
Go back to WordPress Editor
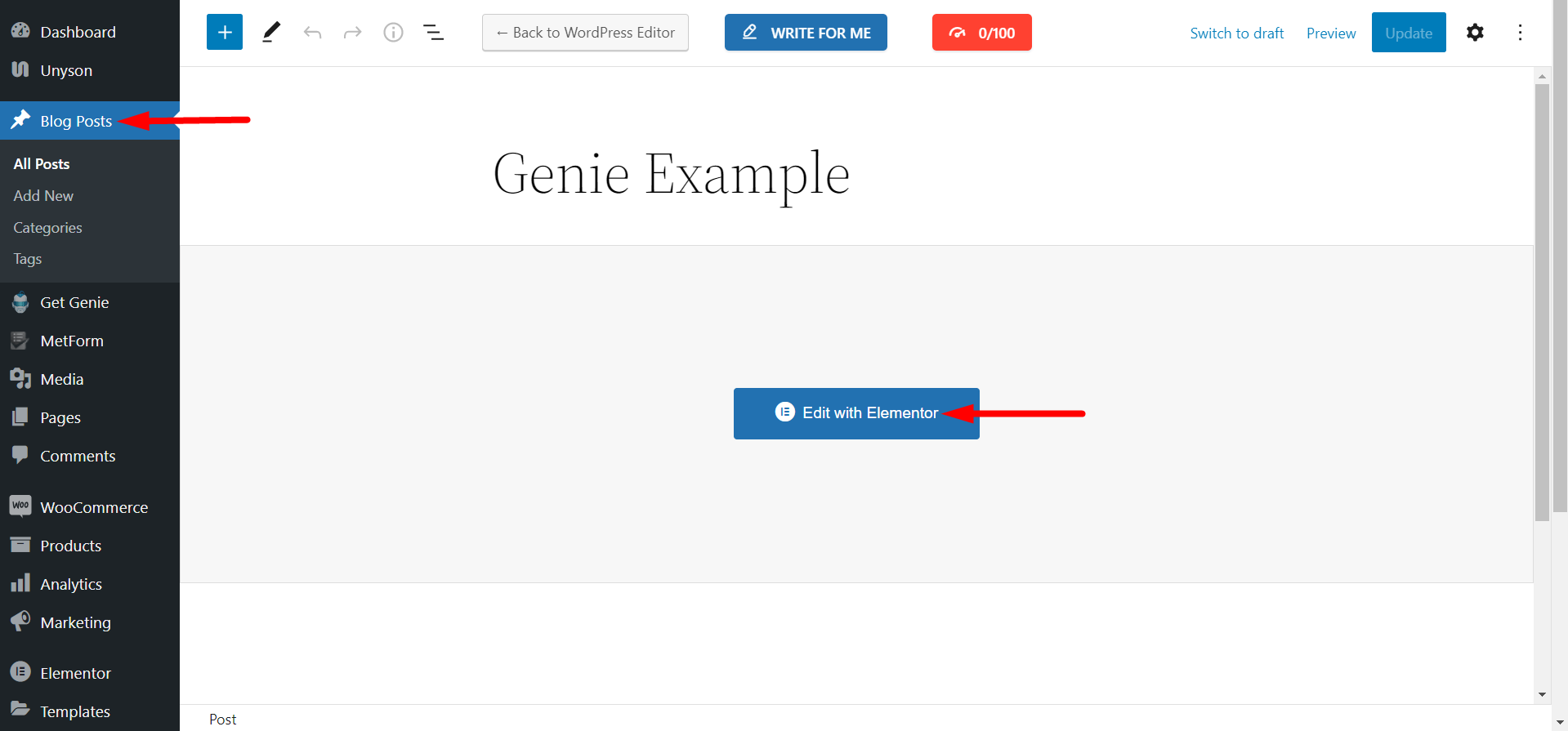point(585,33)
